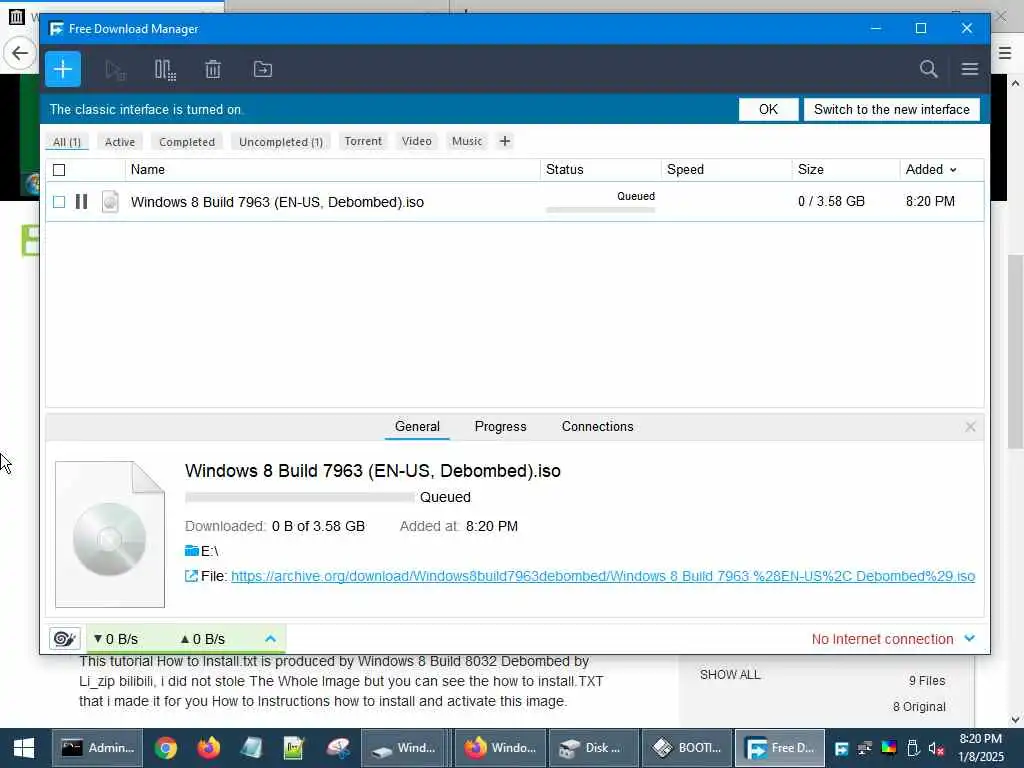This screenshot has height=768, width=1024.
Task: Click the browser page vertical scrollbar
Action: [x=1015, y=353]
